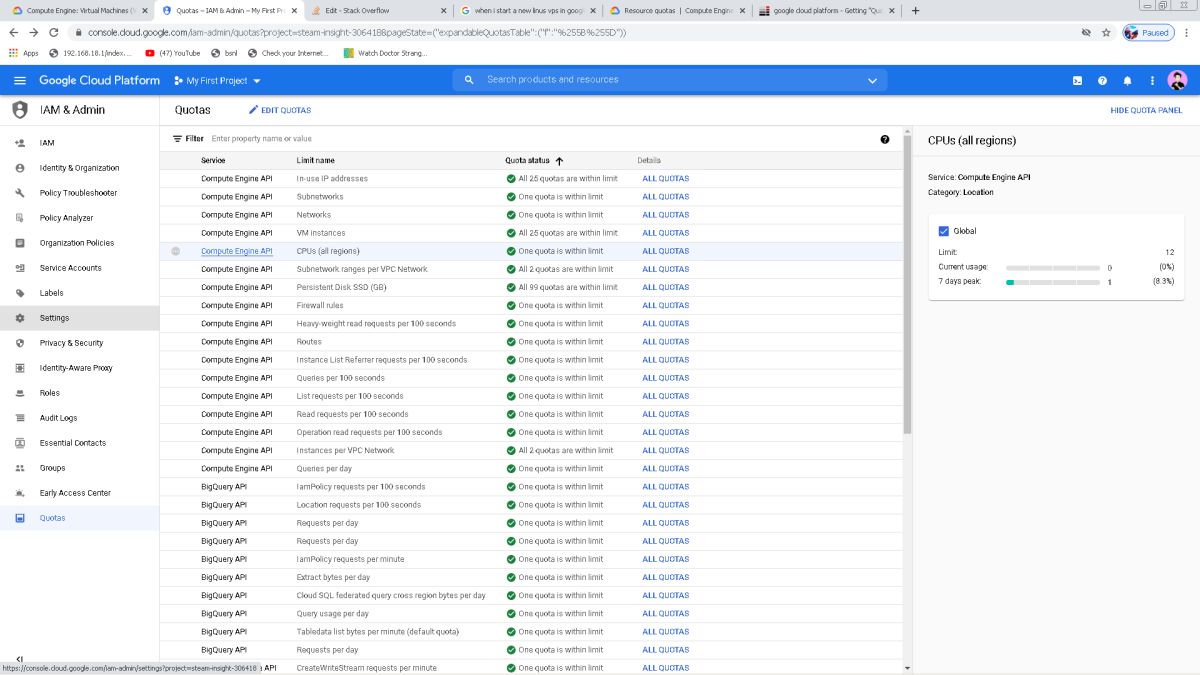Open the My First Project selector dropdown
The height and width of the screenshot is (675, 1200).
click(x=217, y=80)
